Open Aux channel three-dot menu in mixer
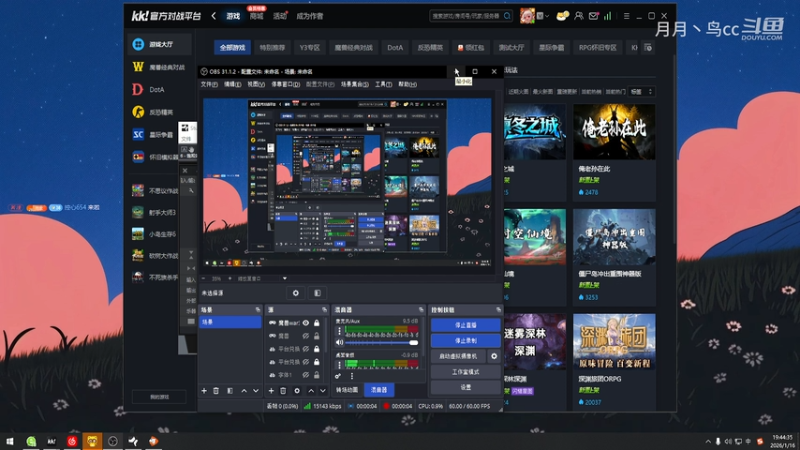This screenshot has height=450, width=800. click(339, 331)
